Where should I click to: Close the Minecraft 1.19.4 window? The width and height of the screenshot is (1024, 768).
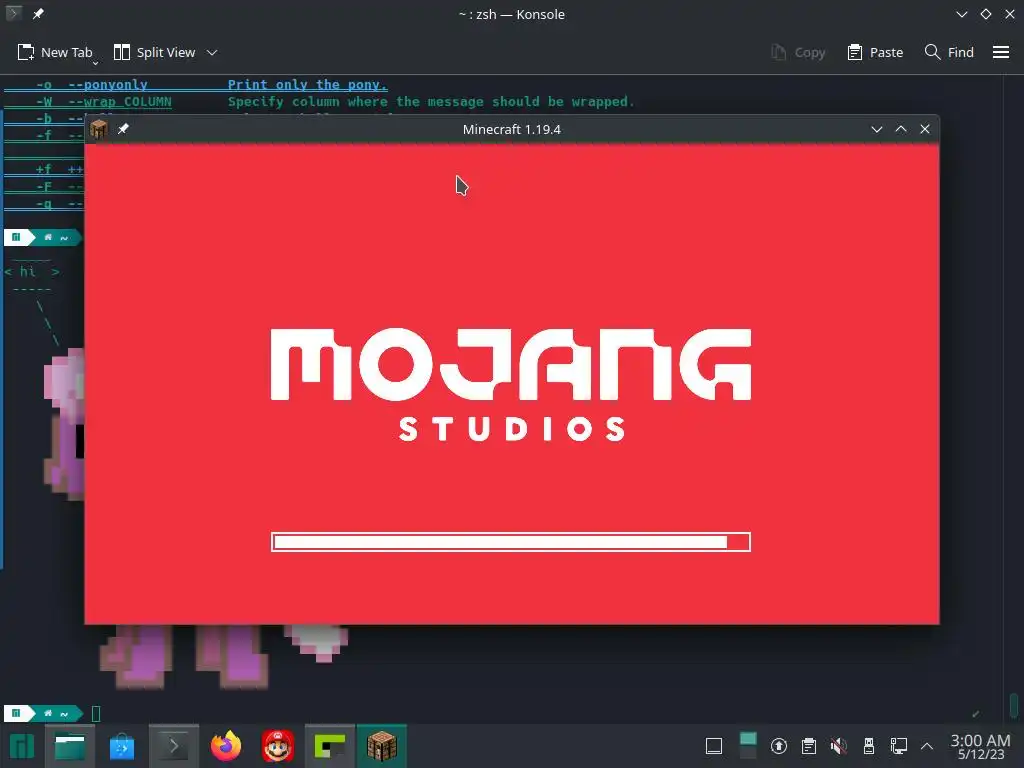click(925, 129)
